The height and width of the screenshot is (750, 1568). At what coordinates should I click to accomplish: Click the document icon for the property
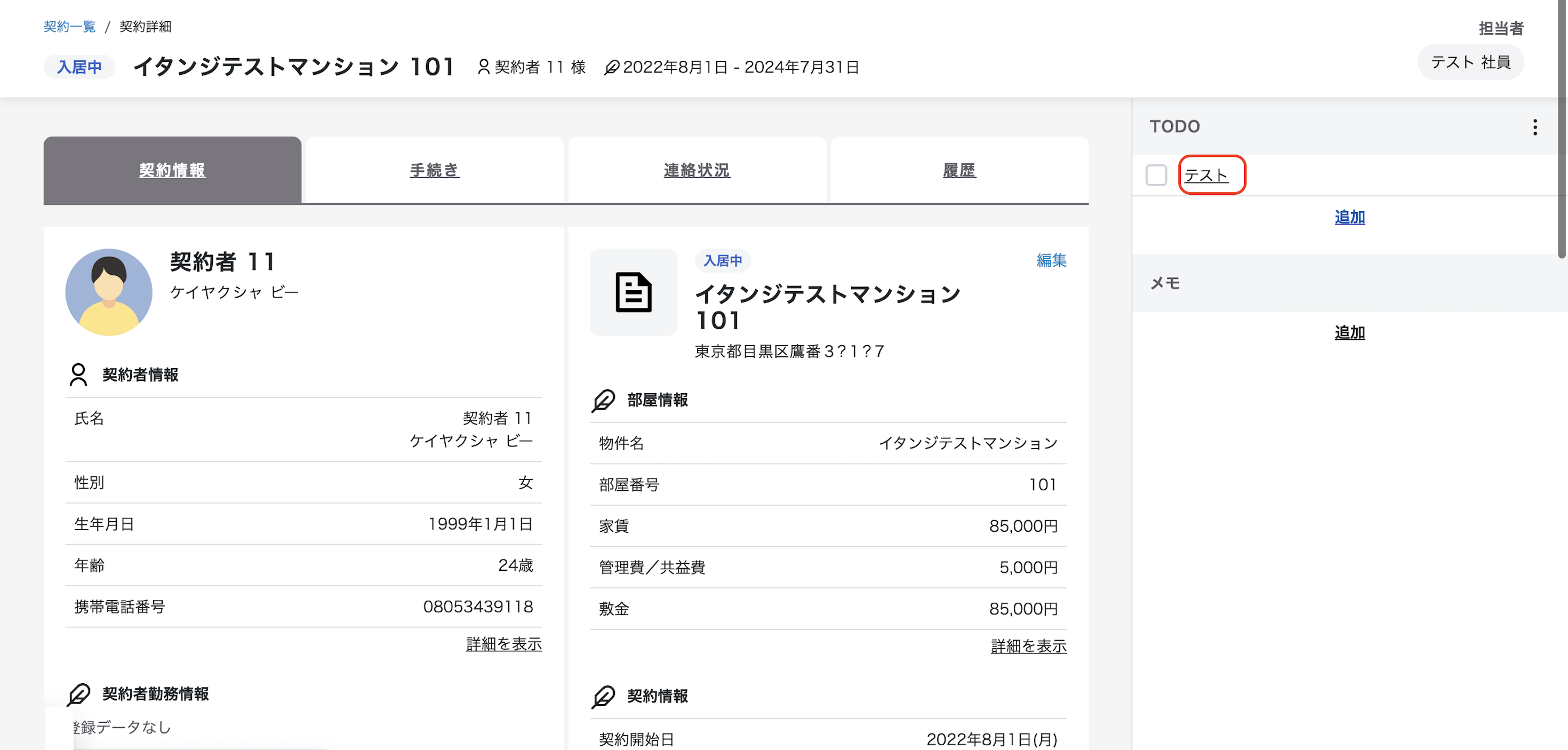coord(633,292)
